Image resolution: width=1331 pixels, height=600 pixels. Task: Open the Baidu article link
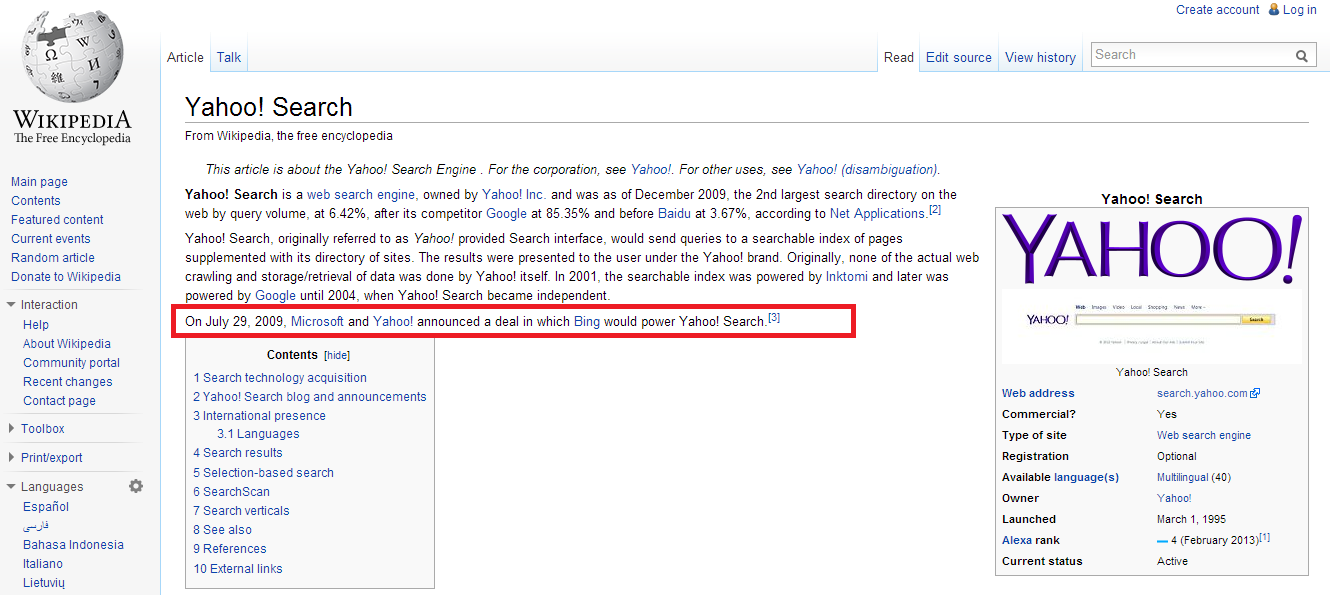click(675, 214)
